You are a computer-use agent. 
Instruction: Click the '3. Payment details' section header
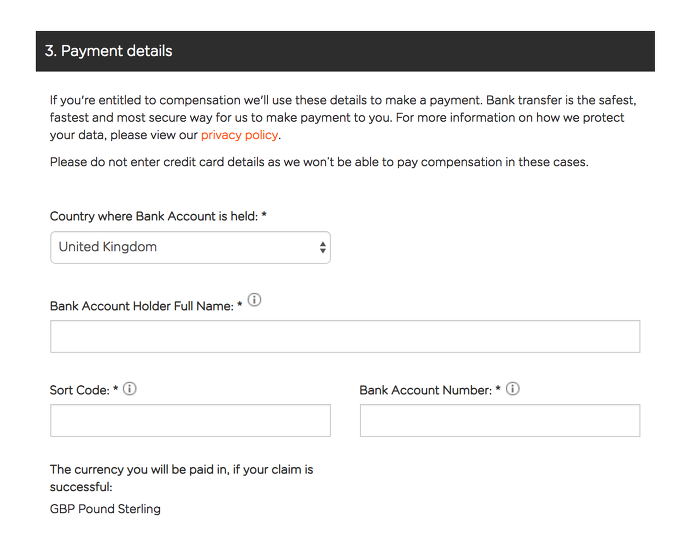pos(345,51)
